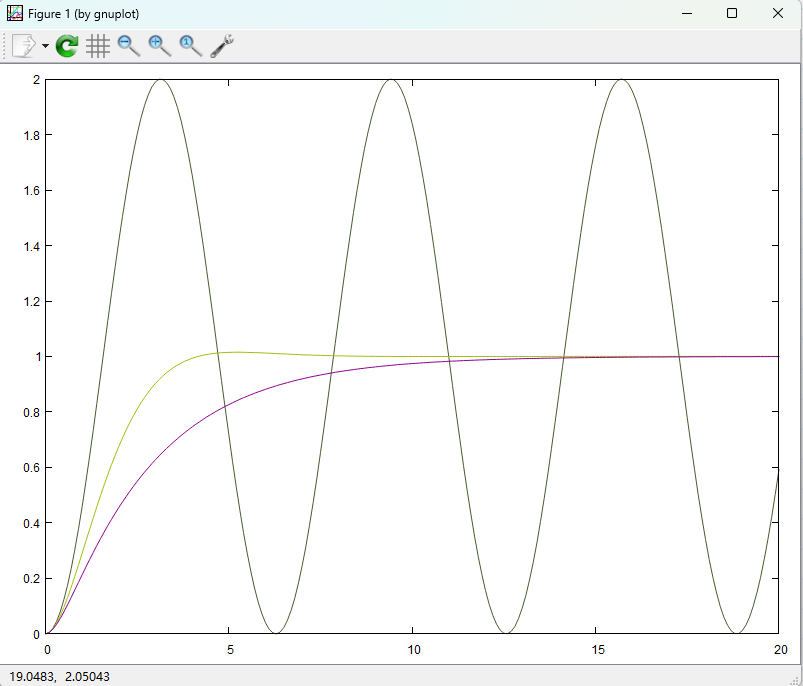Open the export dropdown arrow
This screenshot has width=803, height=686.
pyautogui.click(x=45, y=47)
